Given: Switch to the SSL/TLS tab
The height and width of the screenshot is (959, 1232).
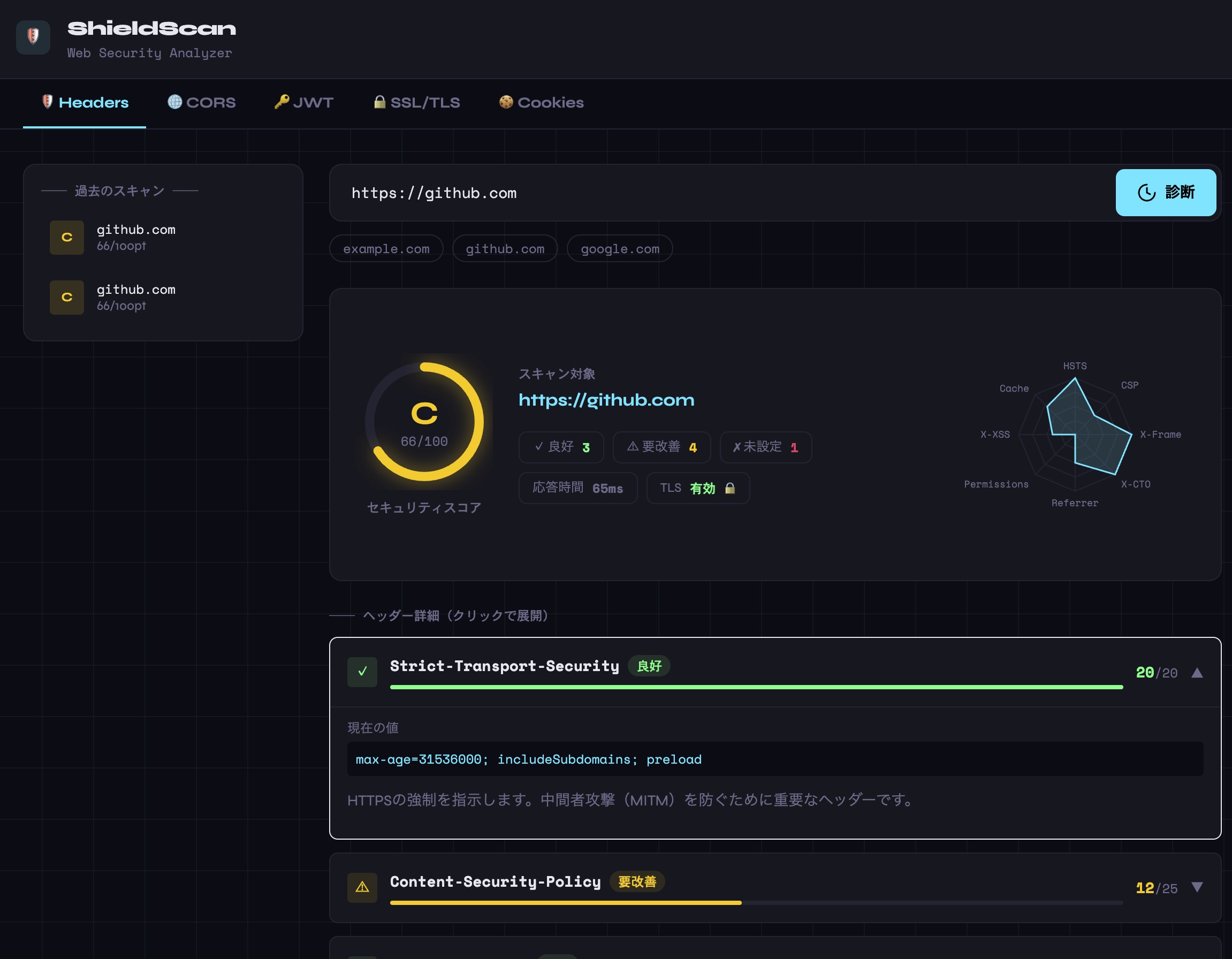Looking at the screenshot, I should (x=416, y=103).
